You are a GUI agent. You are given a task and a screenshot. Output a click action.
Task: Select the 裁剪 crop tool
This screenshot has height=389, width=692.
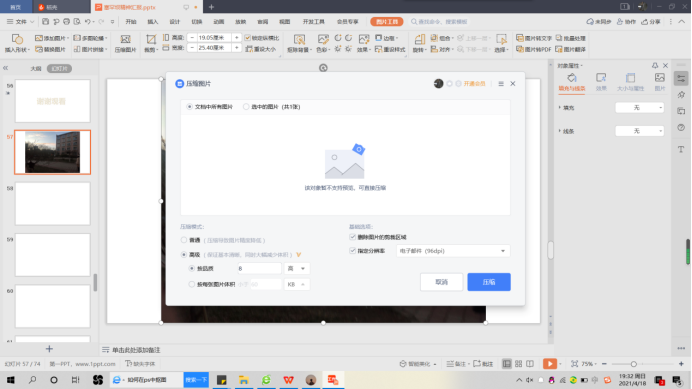tap(150, 43)
